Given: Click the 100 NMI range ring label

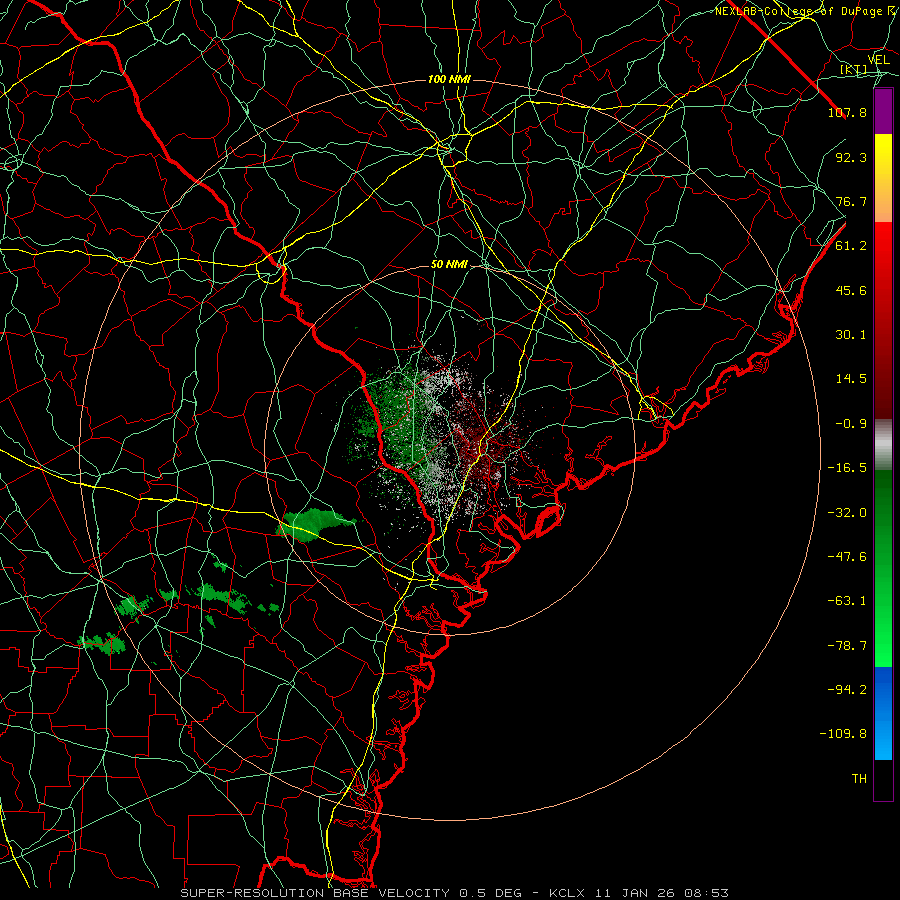Looking at the screenshot, I should [x=449, y=79].
